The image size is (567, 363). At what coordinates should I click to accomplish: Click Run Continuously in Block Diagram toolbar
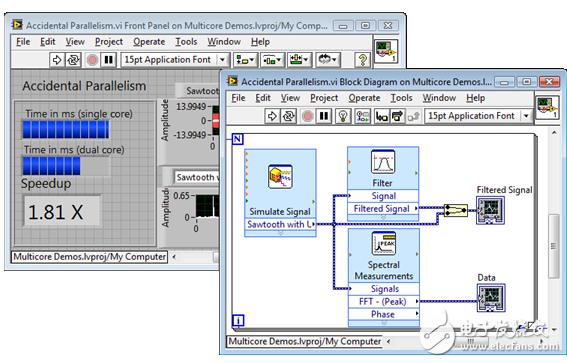click(x=289, y=116)
